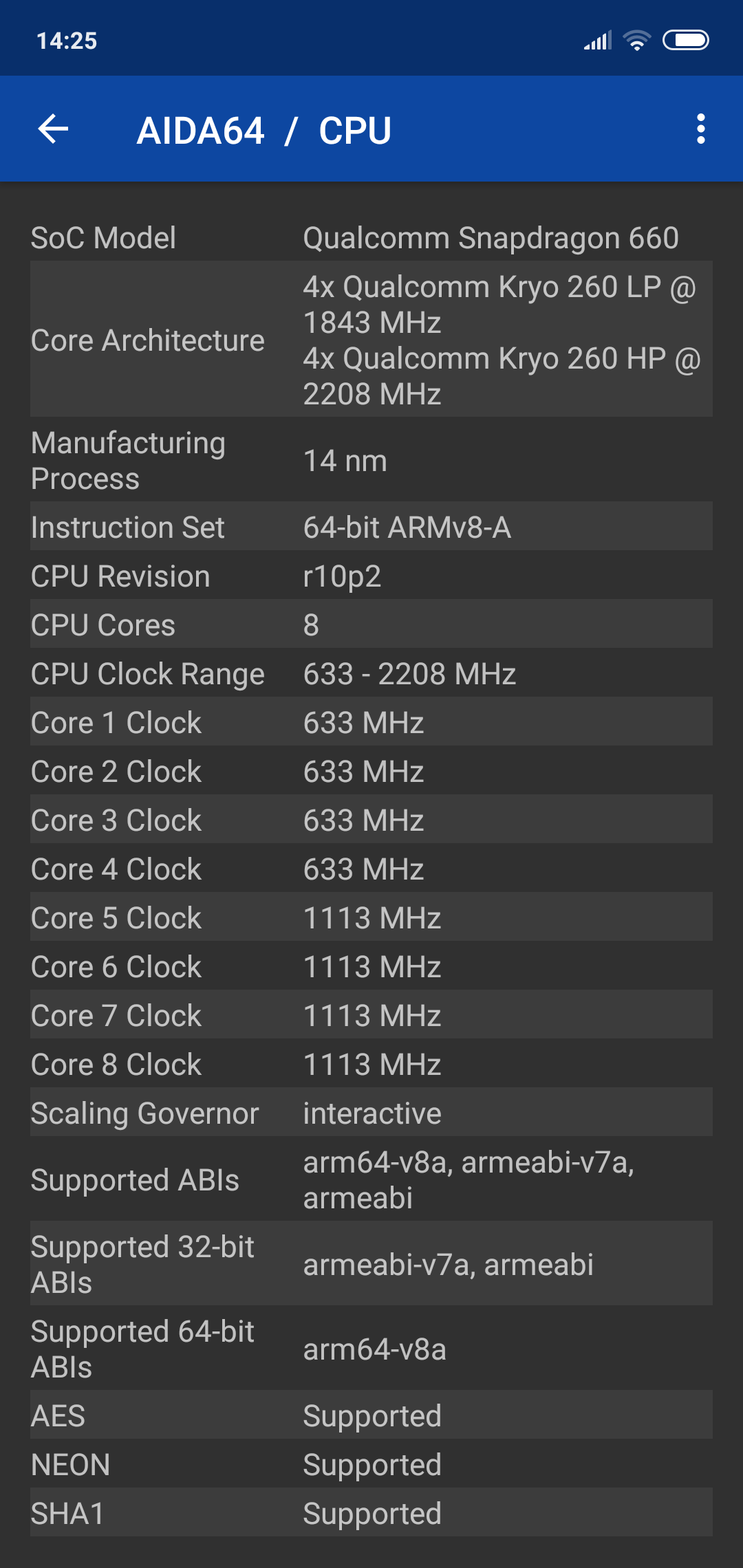This screenshot has width=743, height=1568.
Task: Tap the Manufacturing Process row
Action: (371, 461)
